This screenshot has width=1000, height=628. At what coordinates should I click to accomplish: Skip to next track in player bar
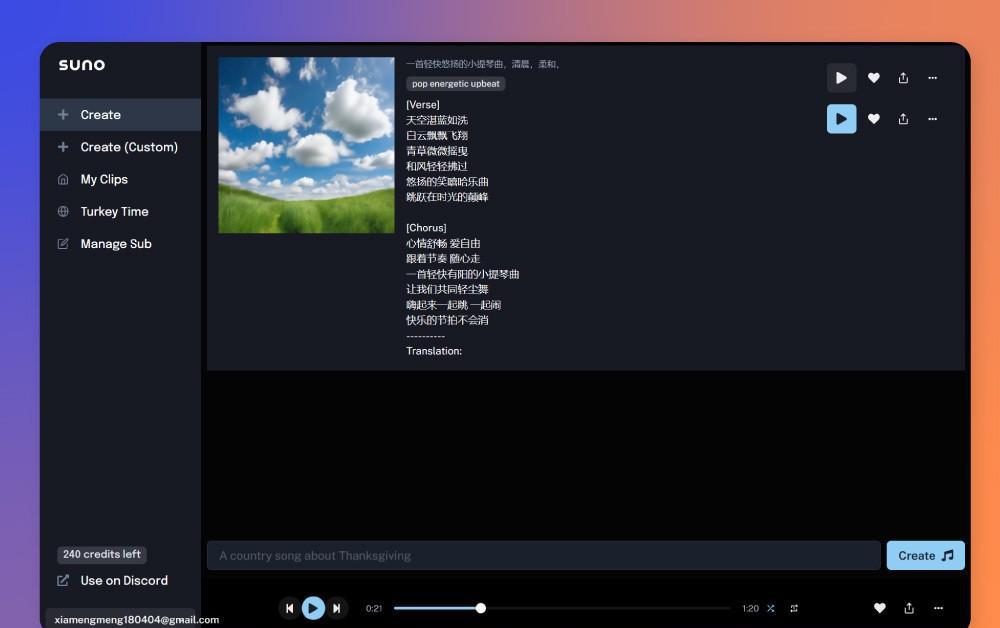(x=337, y=608)
